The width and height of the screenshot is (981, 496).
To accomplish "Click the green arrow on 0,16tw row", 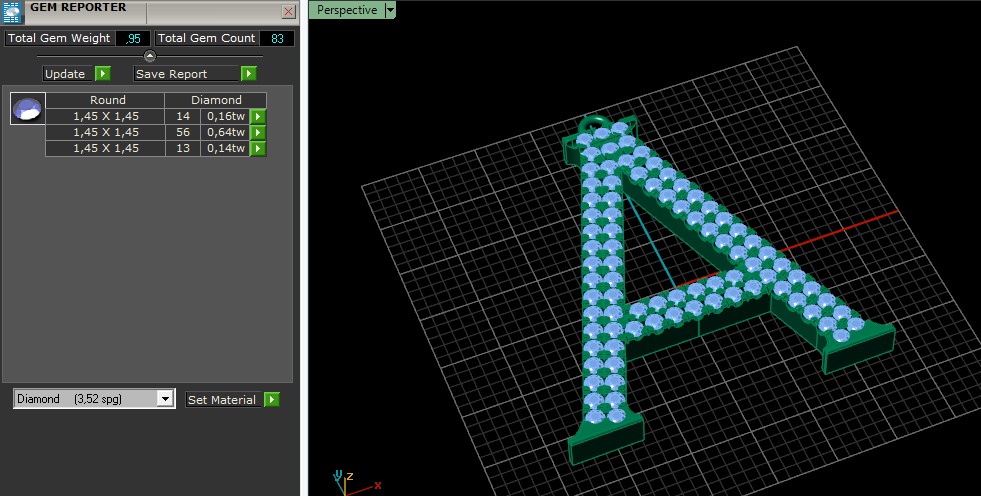I will point(258,116).
